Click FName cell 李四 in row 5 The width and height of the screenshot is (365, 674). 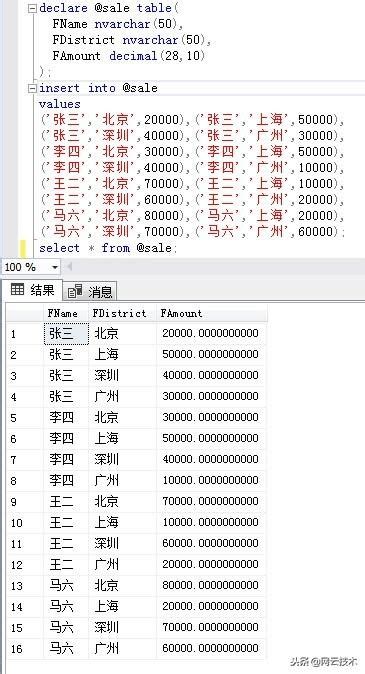coord(66,417)
